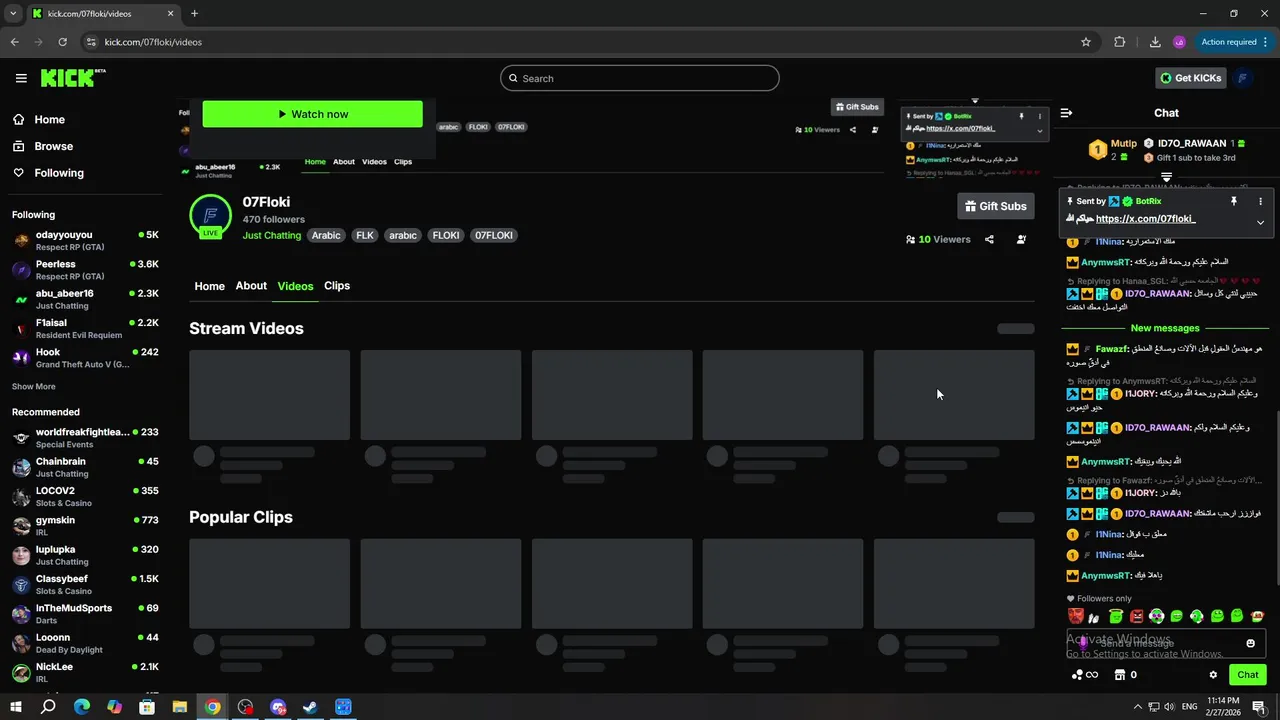Open a new Chrome tab
This screenshot has width=1280, height=720.
pos(194,13)
